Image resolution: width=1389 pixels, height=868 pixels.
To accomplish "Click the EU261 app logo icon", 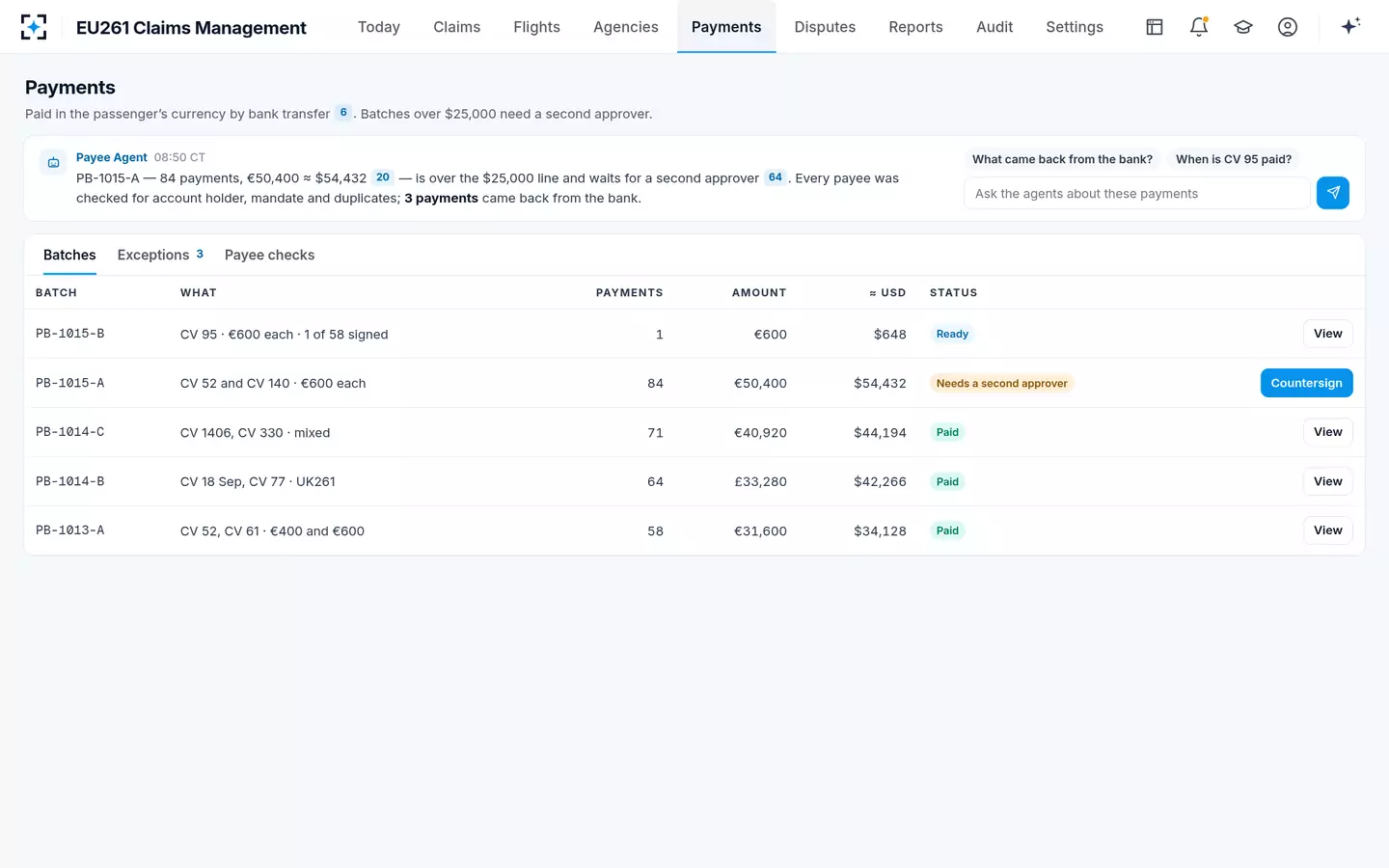I will [34, 27].
